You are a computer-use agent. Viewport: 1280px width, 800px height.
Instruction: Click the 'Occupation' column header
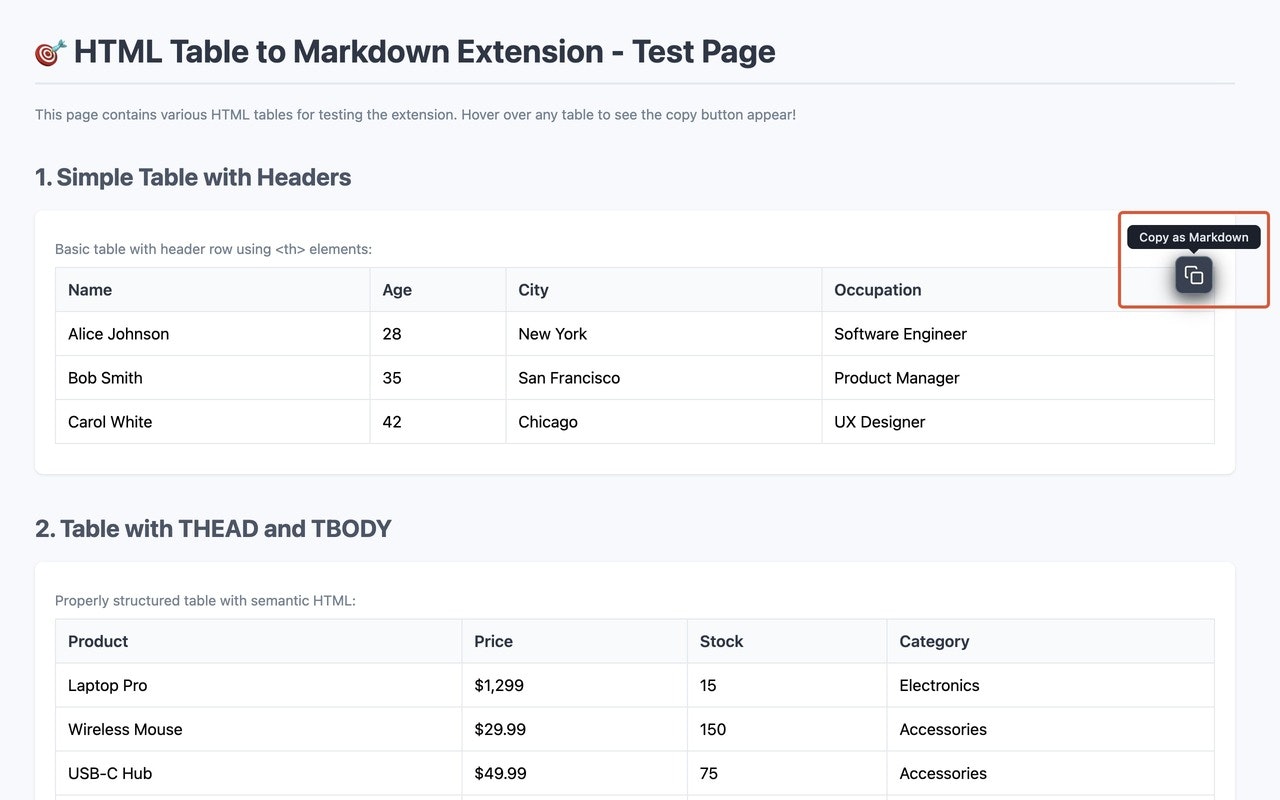tap(1018, 290)
